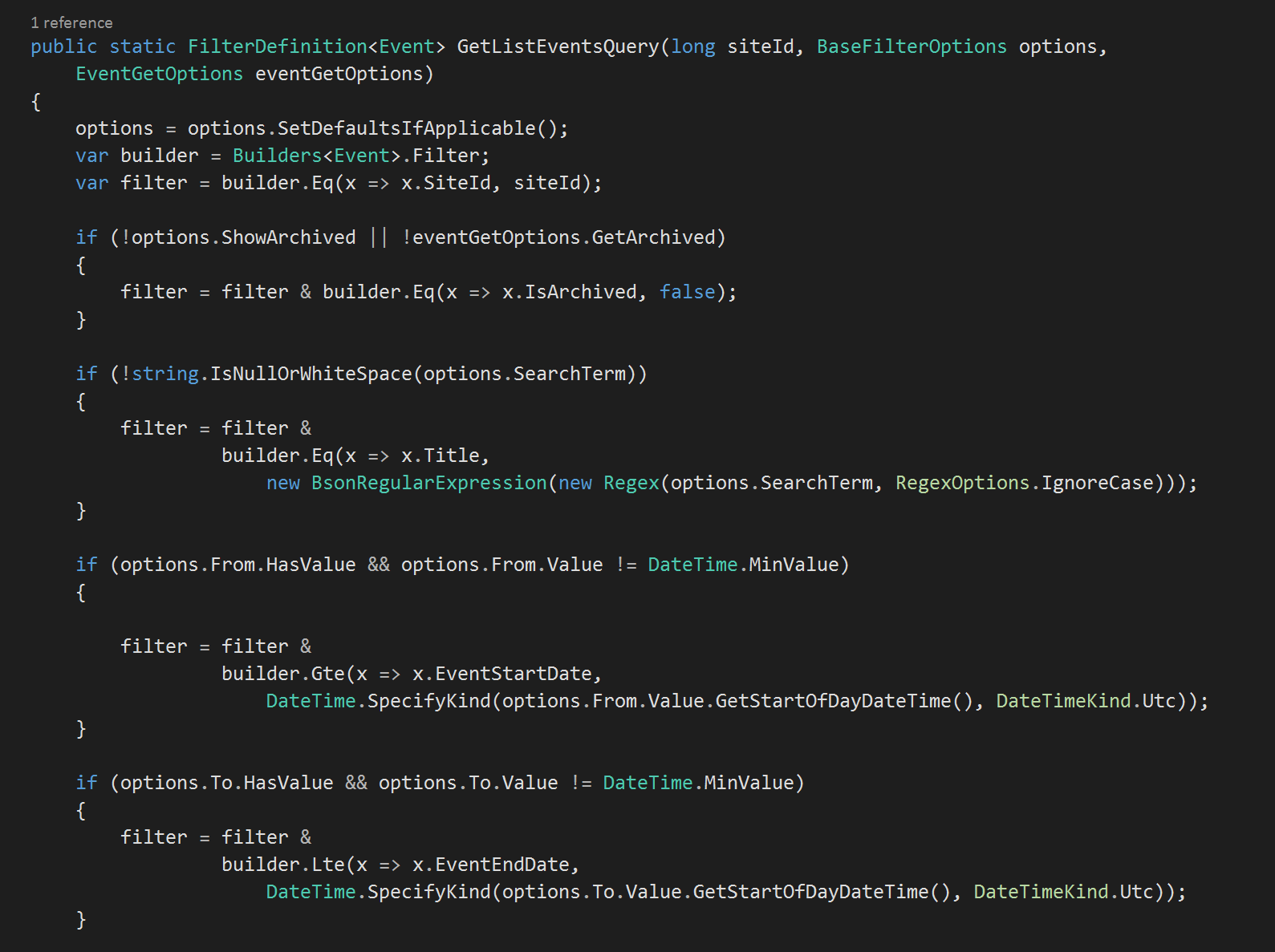The image size is (1275, 952).
Task: Click the method name "GetListEventsQuery"
Action: [558, 47]
